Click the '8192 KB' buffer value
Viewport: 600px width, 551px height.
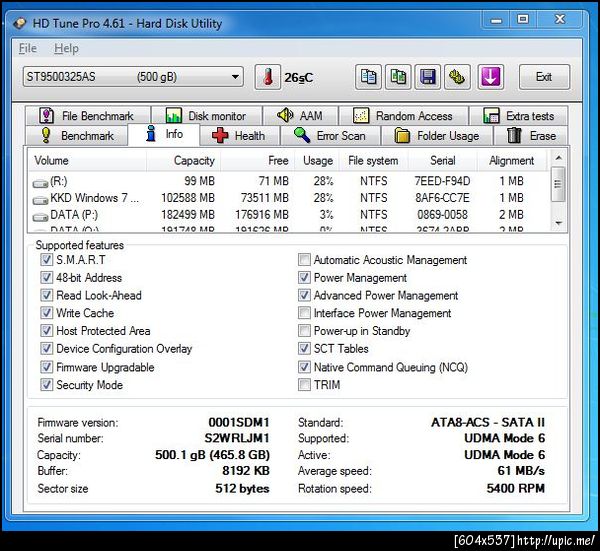click(246, 471)
